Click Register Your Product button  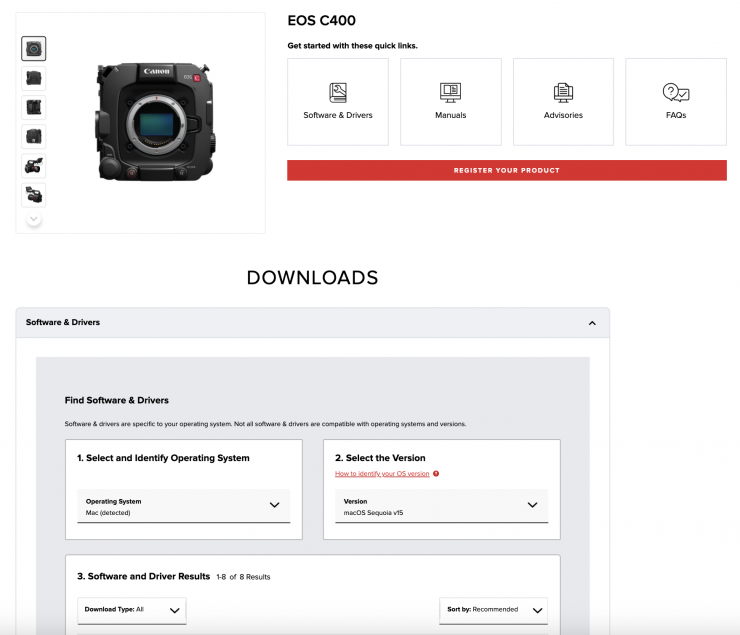(506, 170)
